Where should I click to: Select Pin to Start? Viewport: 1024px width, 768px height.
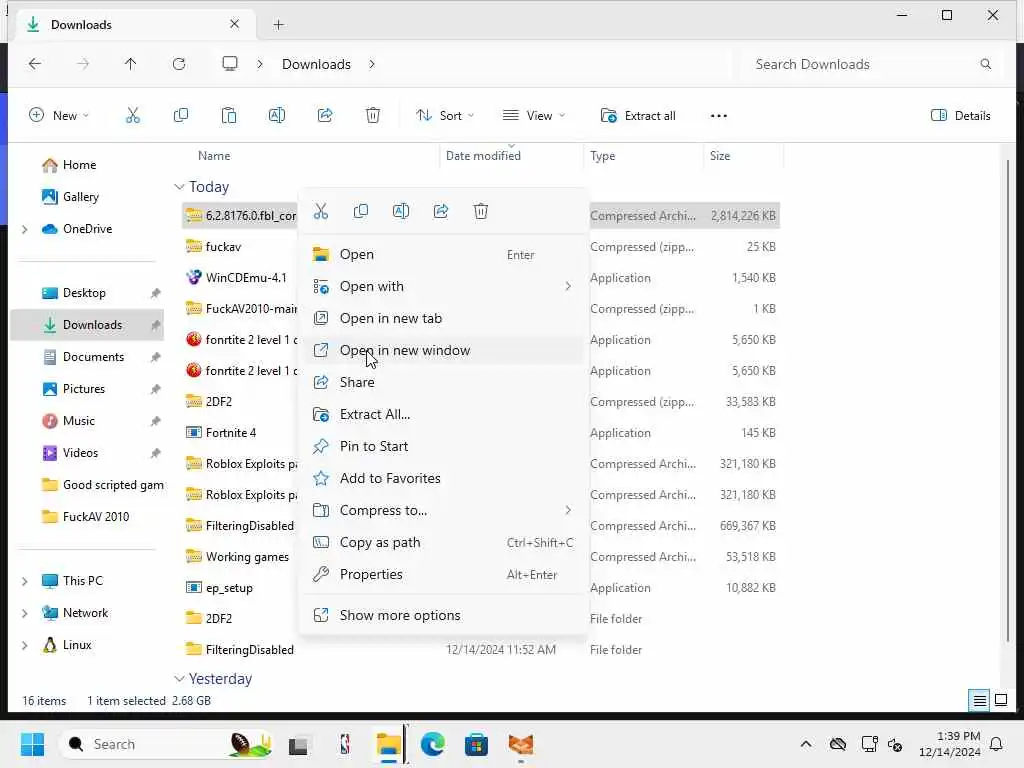click(x=443, y=446)
